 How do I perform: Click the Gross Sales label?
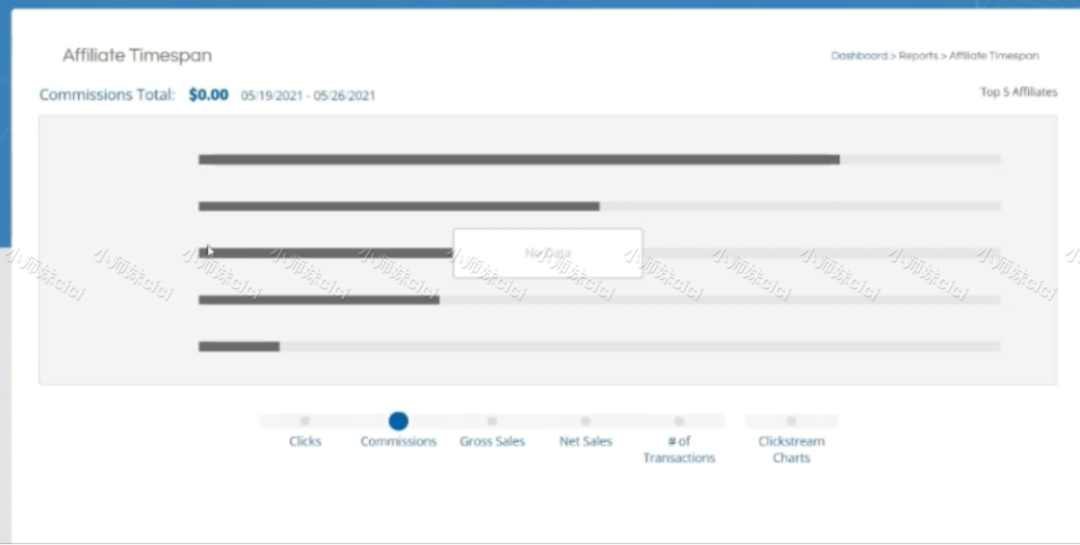(492, 441)
